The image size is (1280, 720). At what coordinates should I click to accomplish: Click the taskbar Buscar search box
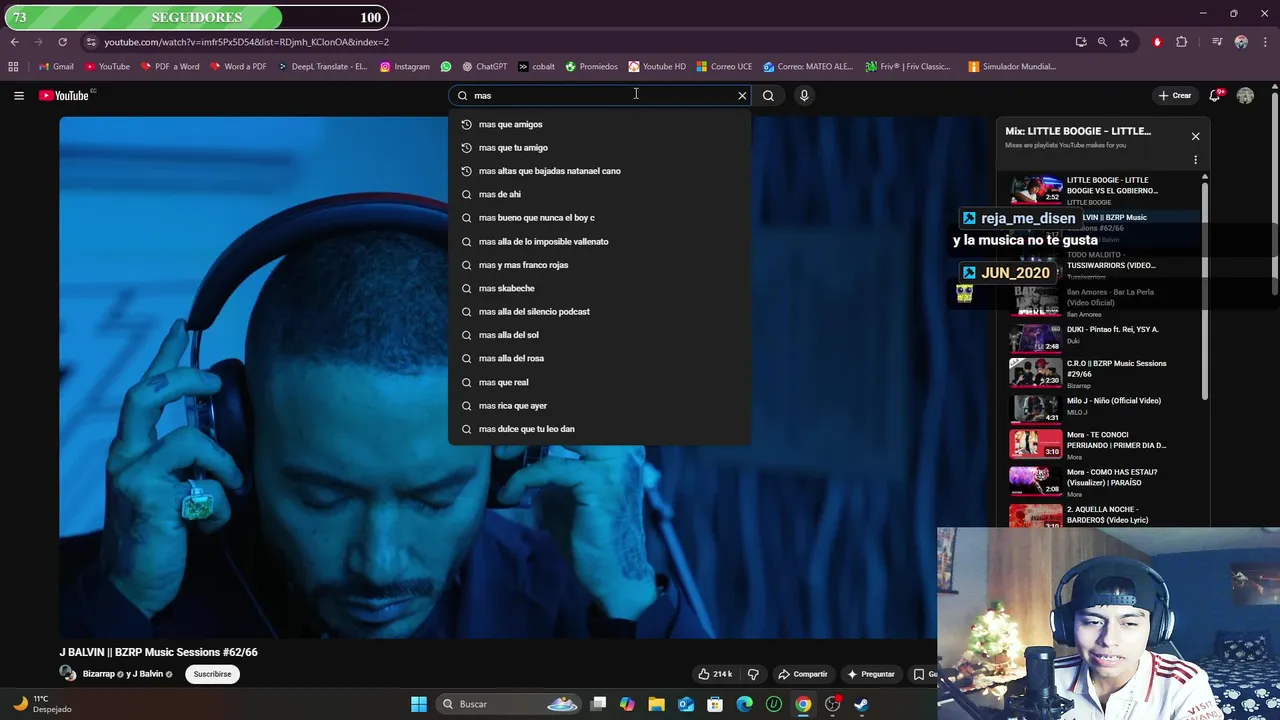click(510, 704)
